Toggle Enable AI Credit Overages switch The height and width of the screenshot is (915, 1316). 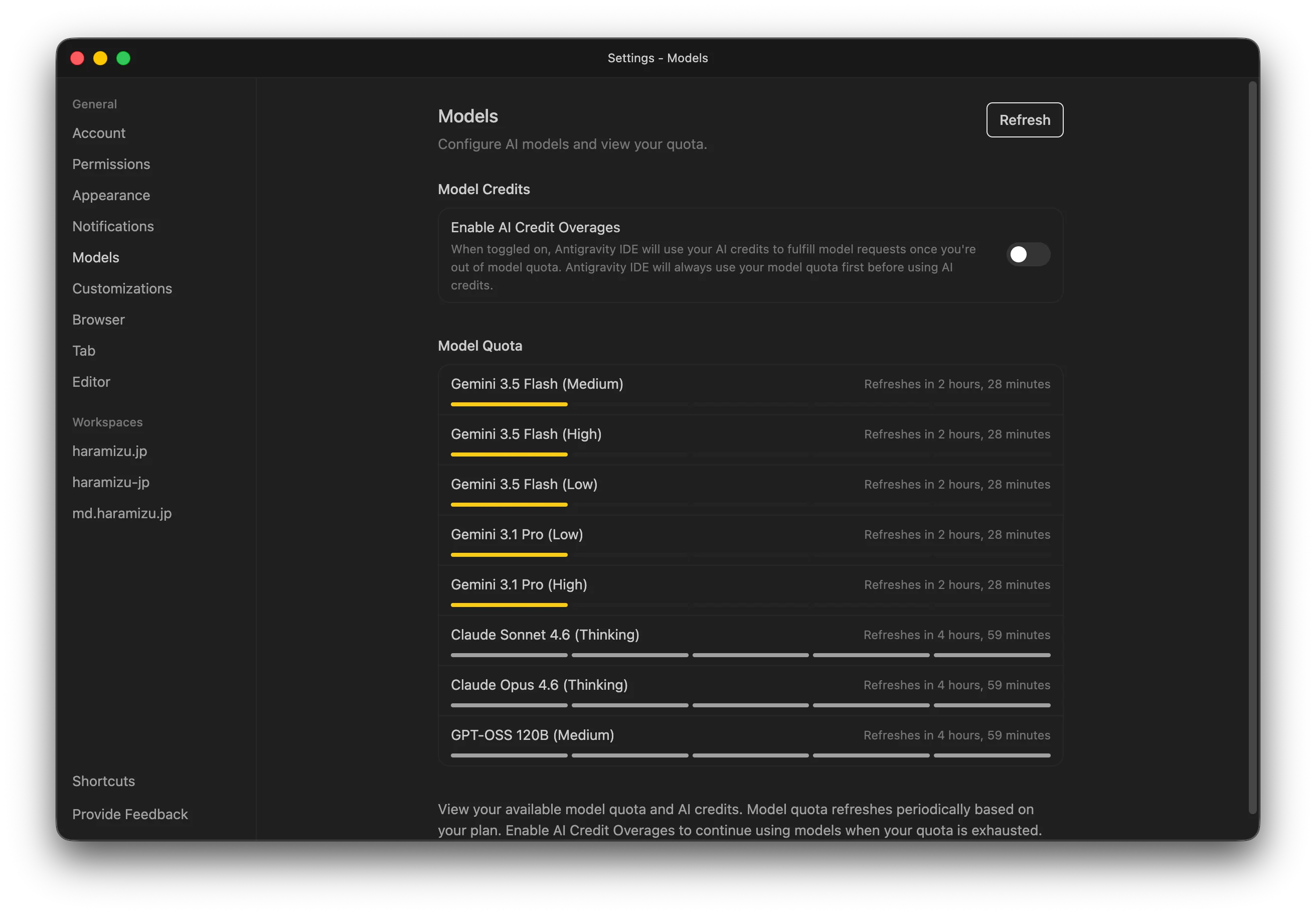point(1028,254)
